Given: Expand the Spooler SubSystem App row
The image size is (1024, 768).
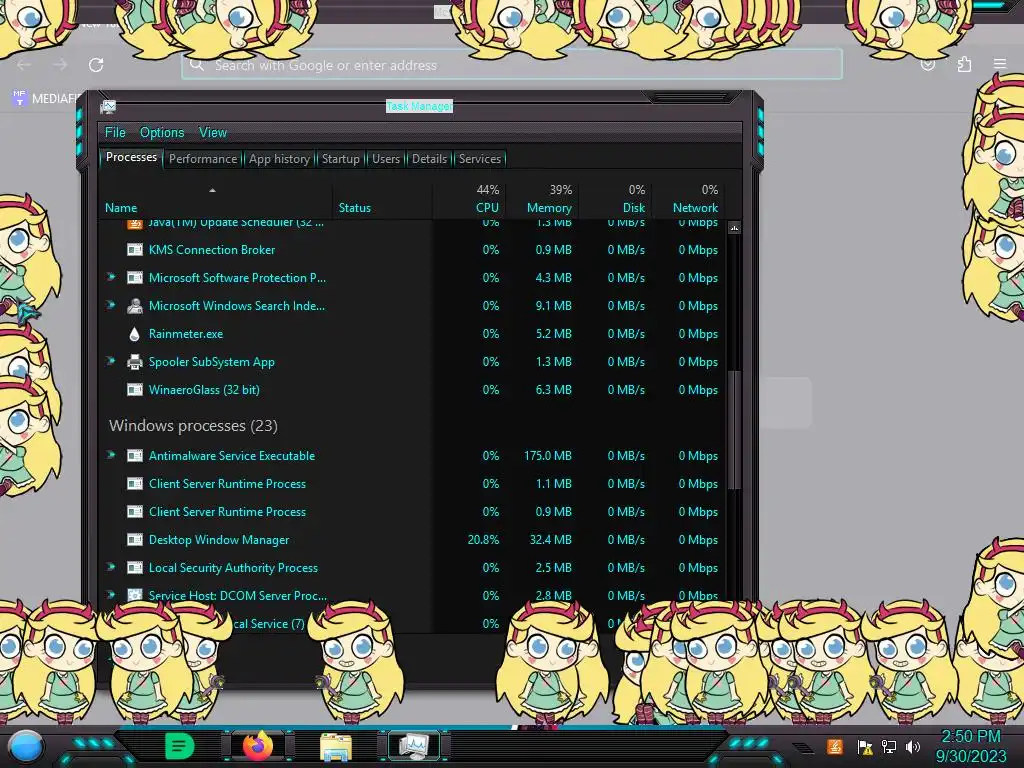Looking at the screenshot, I should pyautogui.click(x=111, y=361).
